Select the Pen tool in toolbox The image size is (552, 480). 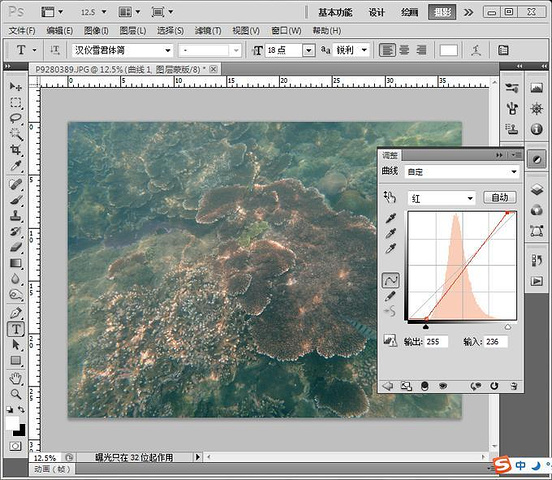click(x=15, y=313)
